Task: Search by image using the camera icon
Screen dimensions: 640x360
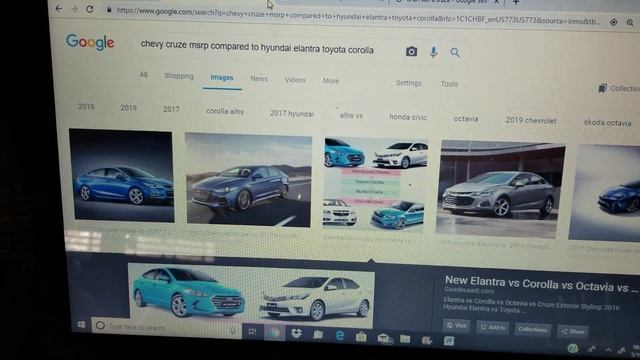Action: point(411,51)
